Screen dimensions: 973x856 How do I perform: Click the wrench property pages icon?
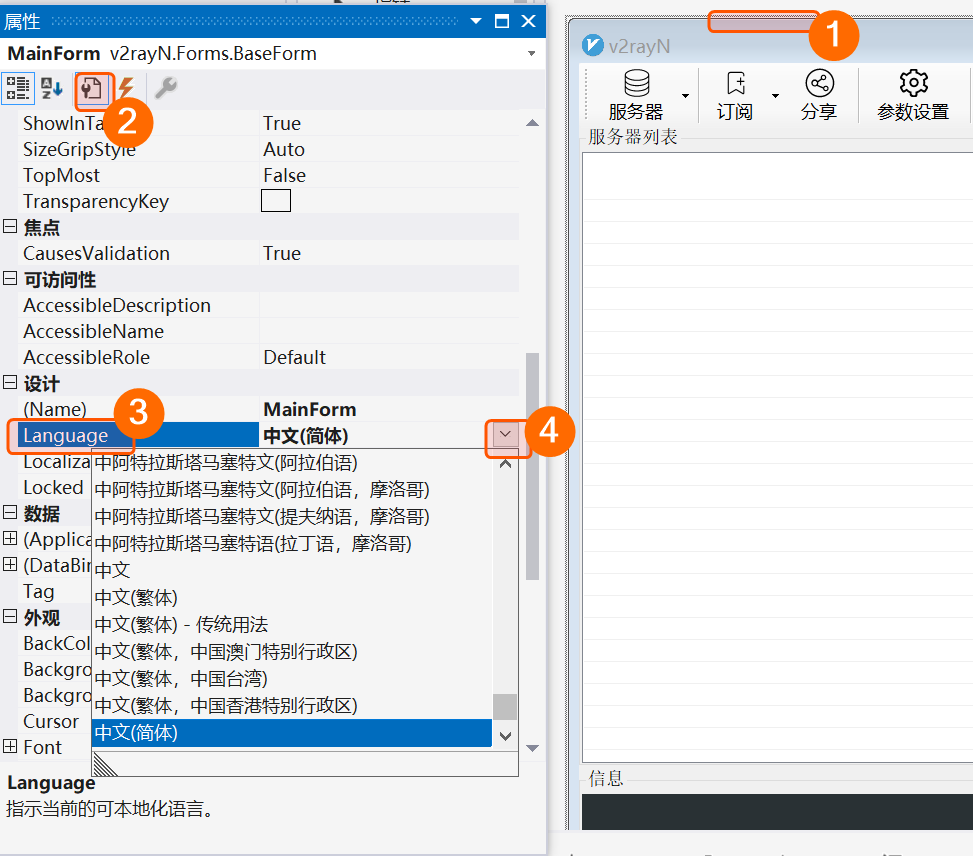pyautogui.click(x=165, y=89)
